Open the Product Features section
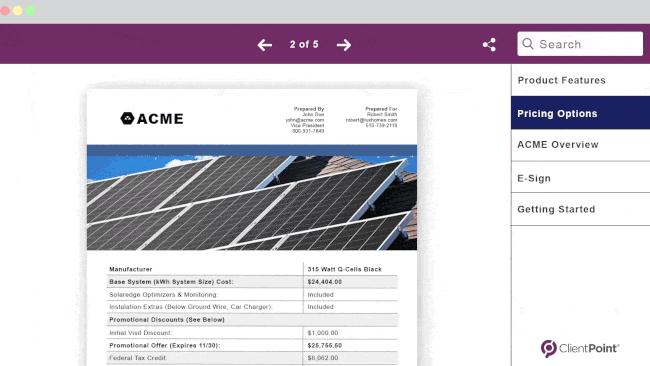Image resolution: width=650 pixels, height=366 pixels. [580, 80]
